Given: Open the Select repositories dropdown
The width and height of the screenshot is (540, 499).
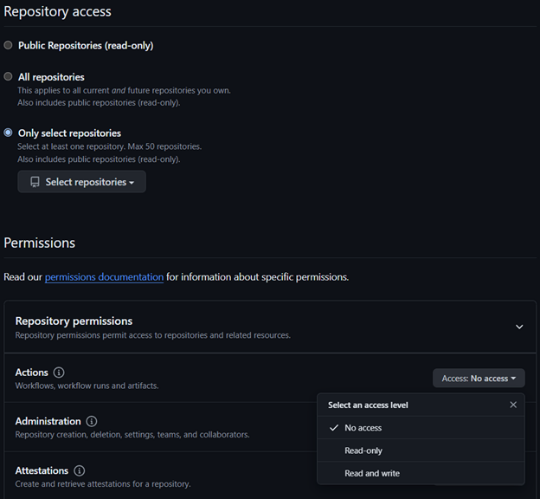Looking at the screenshot, I should pos(82,182).
